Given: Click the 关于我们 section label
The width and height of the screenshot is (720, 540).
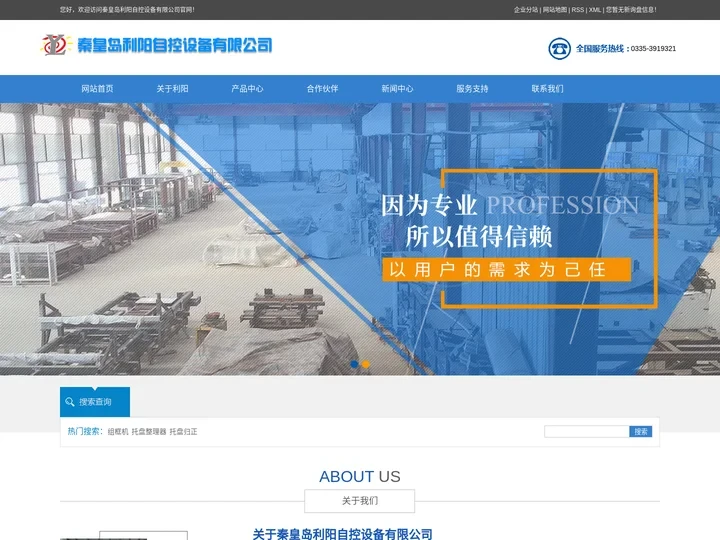Looking at the screenshot, I should [360, 501].
